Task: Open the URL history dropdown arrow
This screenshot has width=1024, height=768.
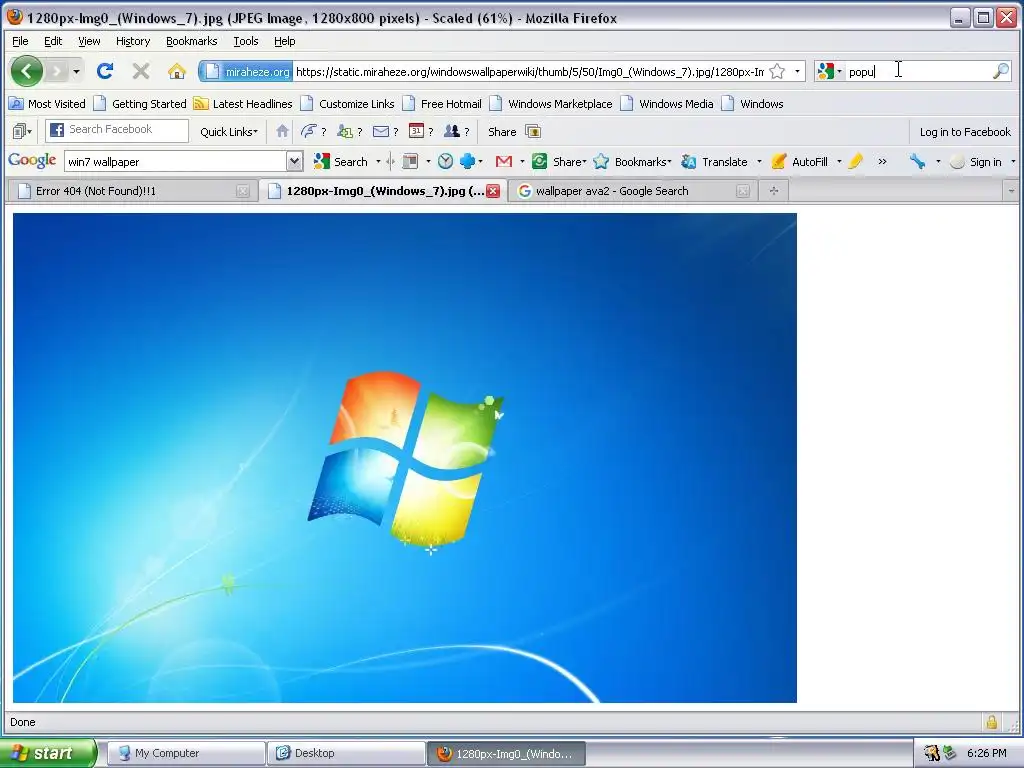Action: point(797,71)
